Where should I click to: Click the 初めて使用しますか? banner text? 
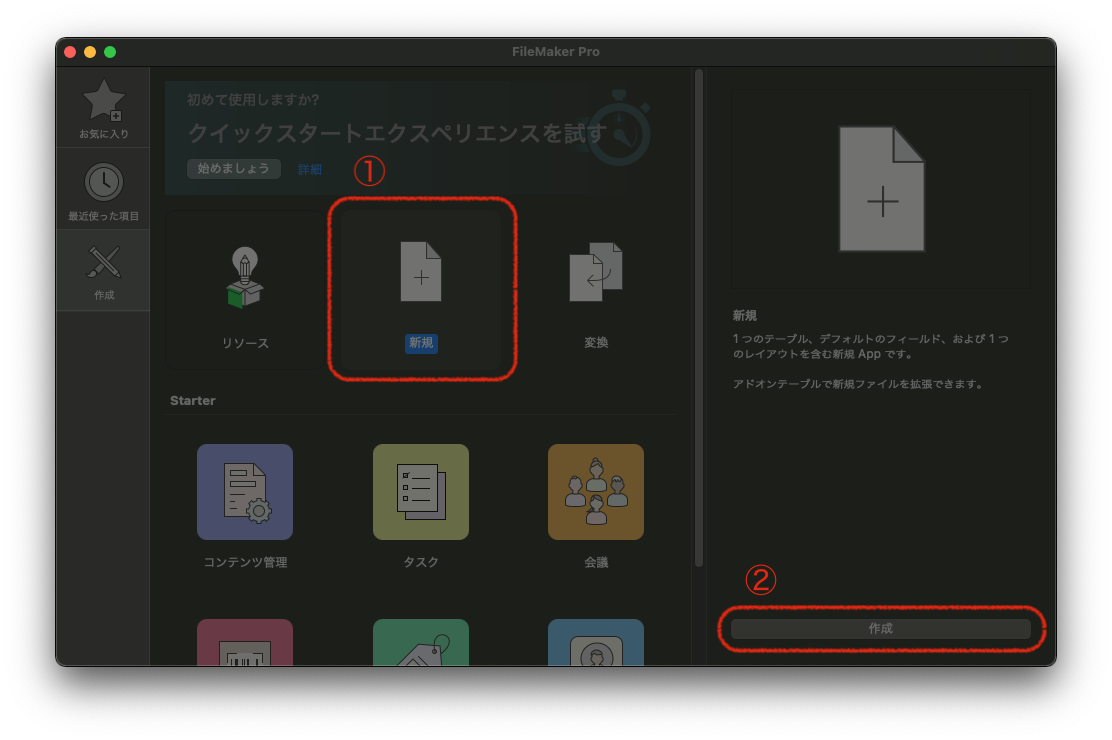pyautogui.click(x=253, y=100)
